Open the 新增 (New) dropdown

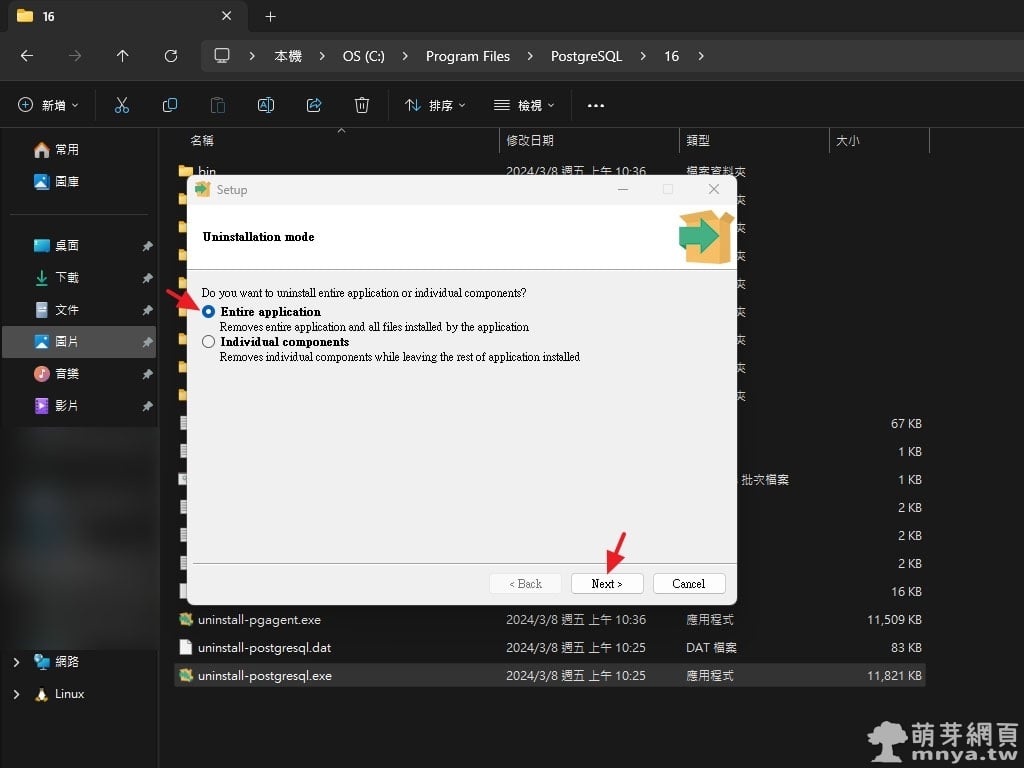click(48, 105)
